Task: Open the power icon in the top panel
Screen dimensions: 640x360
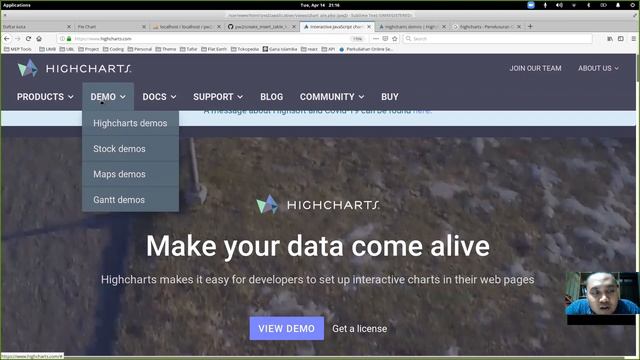Action: pos(633,5)
